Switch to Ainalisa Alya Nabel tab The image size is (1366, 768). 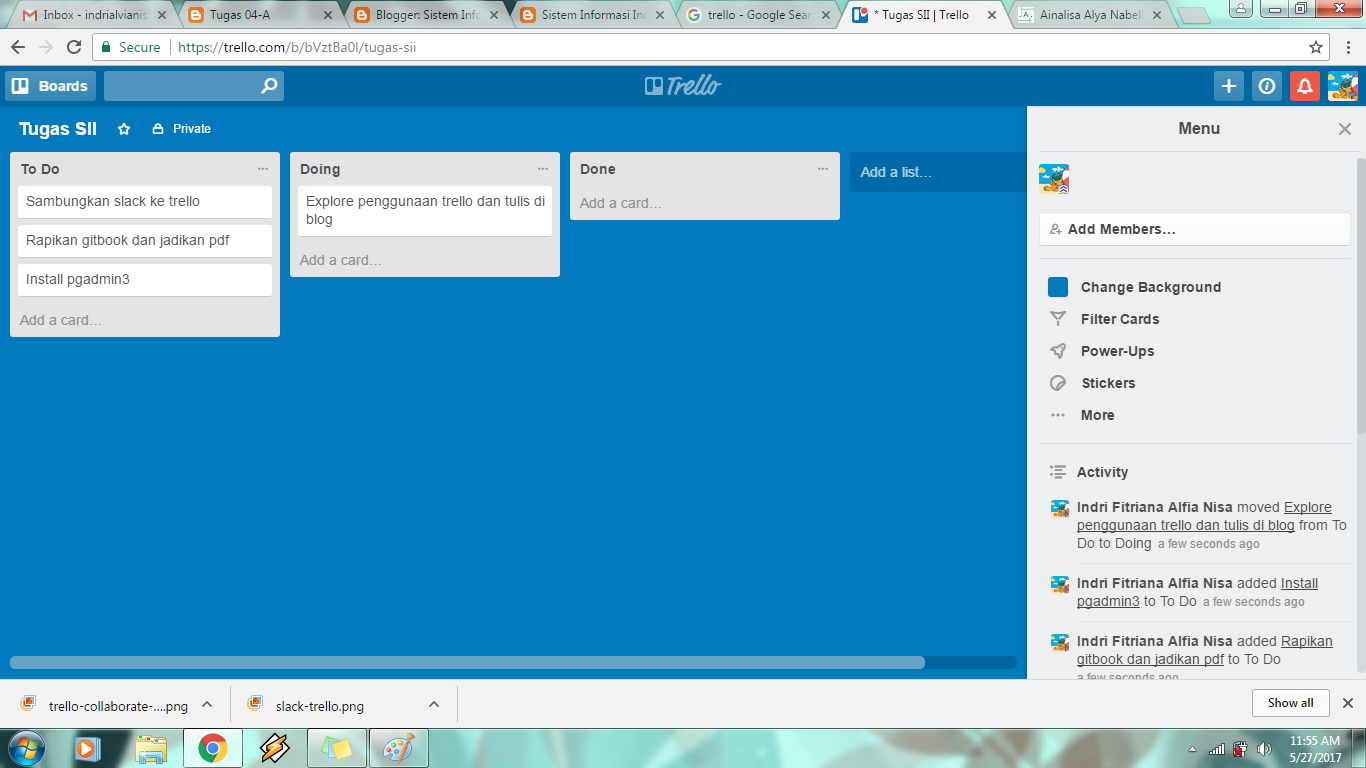1091,15
